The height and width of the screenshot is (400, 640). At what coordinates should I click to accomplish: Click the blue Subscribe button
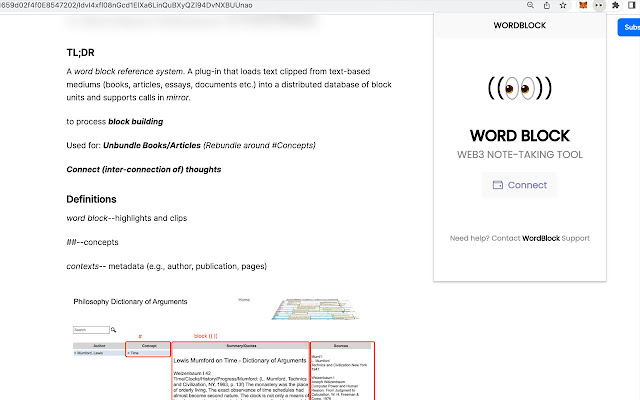630,27
